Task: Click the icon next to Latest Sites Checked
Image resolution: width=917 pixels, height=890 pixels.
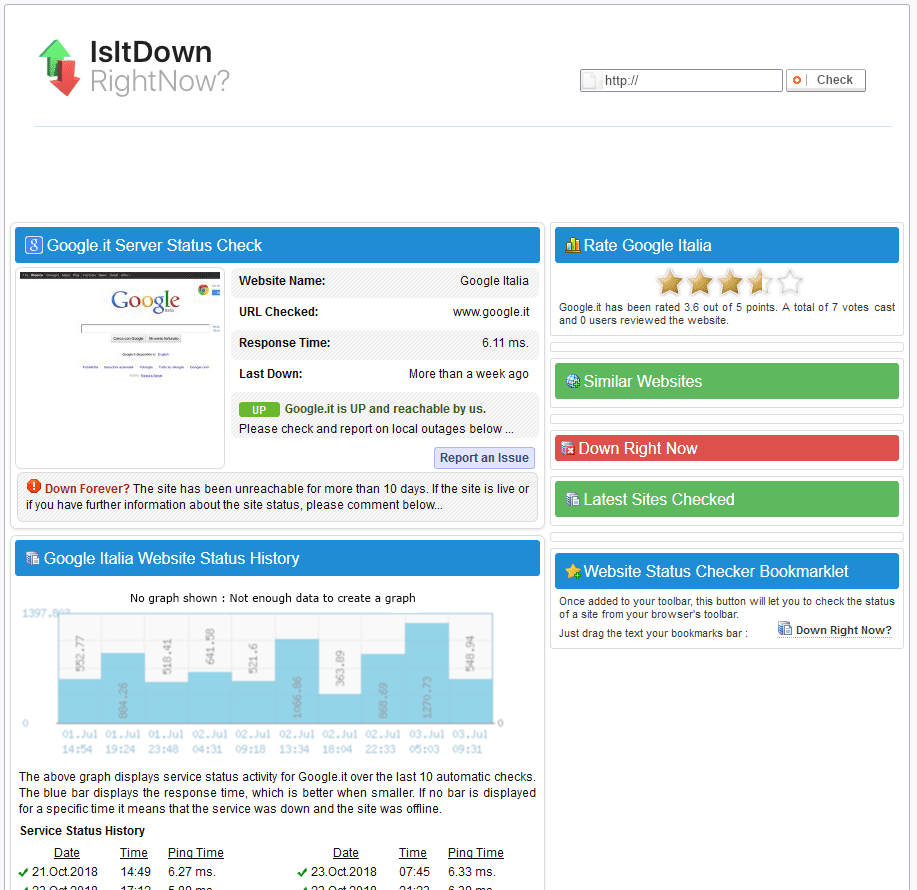Action: tap(572, 500)
